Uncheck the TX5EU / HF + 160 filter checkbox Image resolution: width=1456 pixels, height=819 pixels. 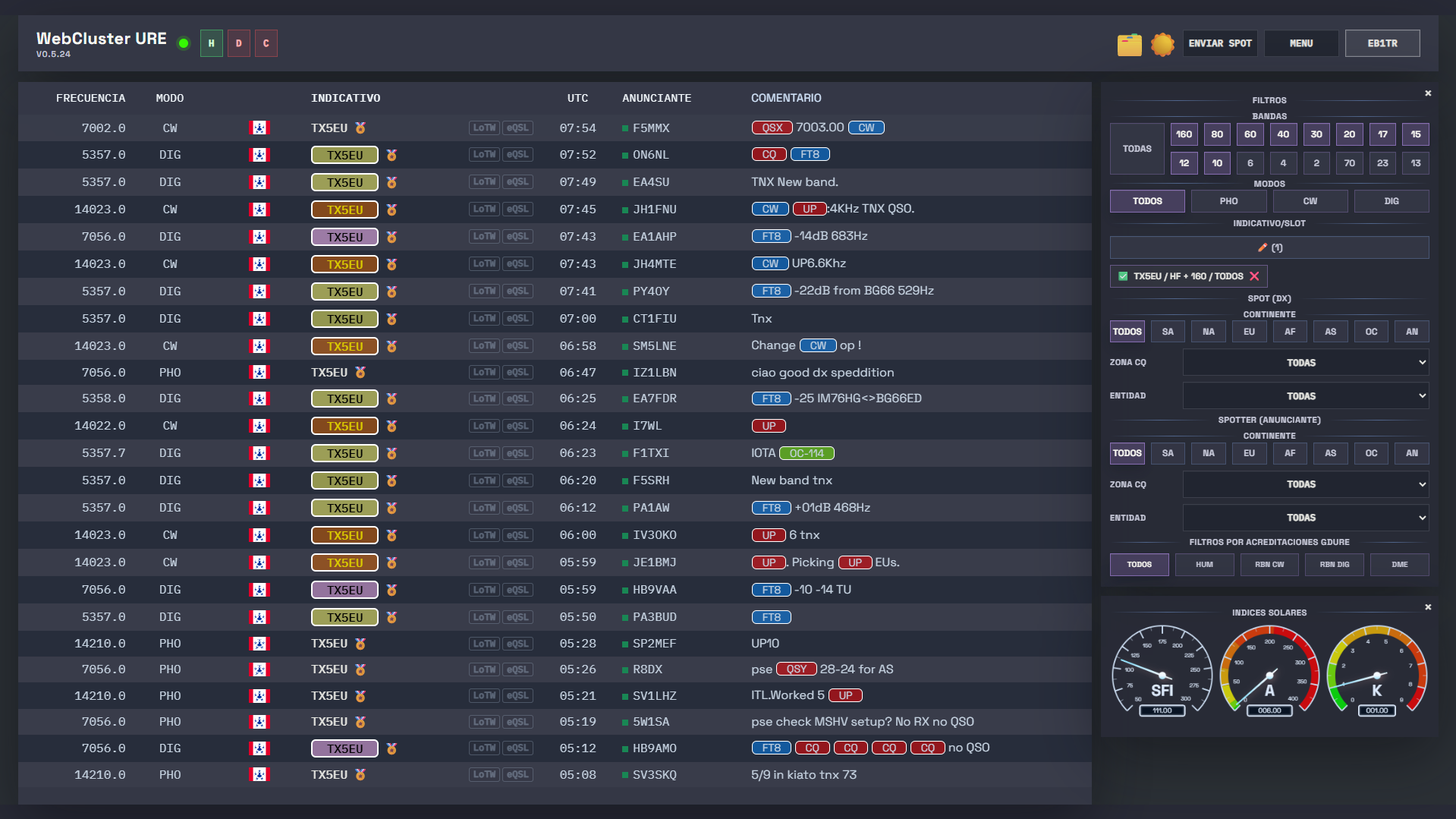click(1123, 276)
